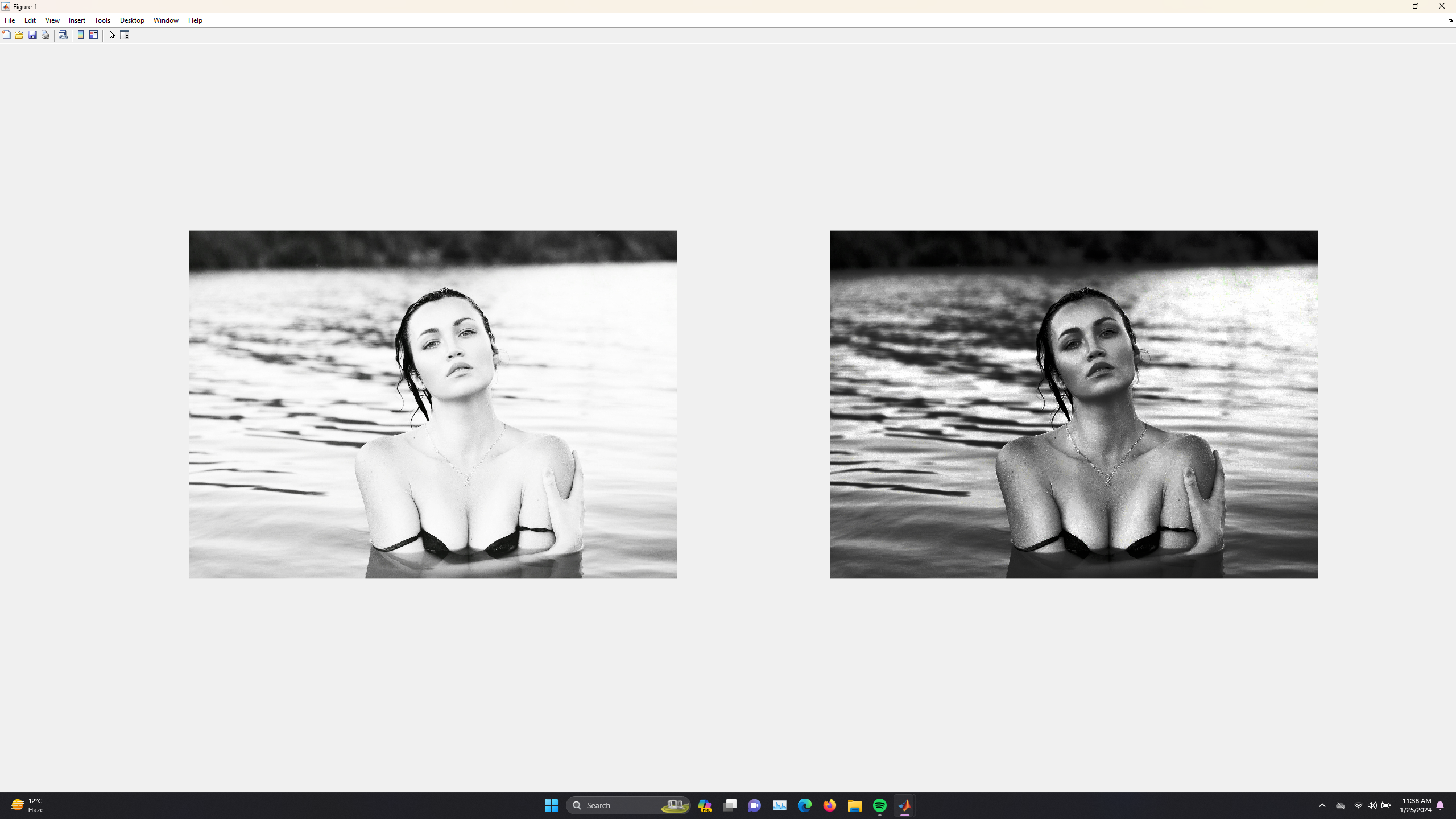Show the Plot Tools panel
The image size is (1456, 819).
click(125, 35)
